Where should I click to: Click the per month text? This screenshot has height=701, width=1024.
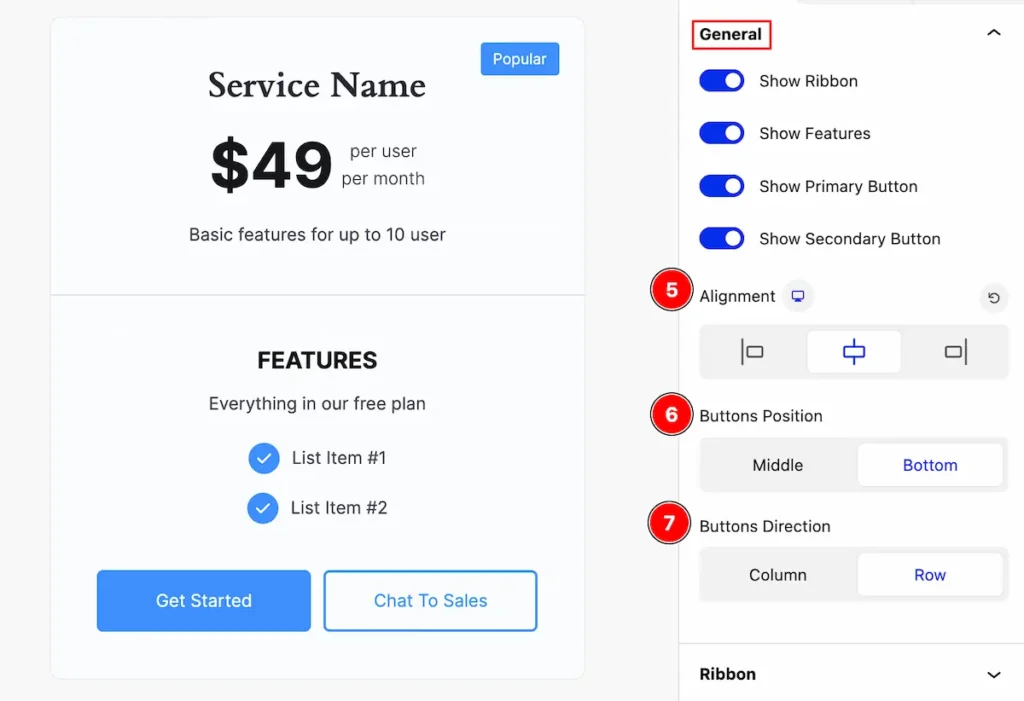(x=383, y=178)
